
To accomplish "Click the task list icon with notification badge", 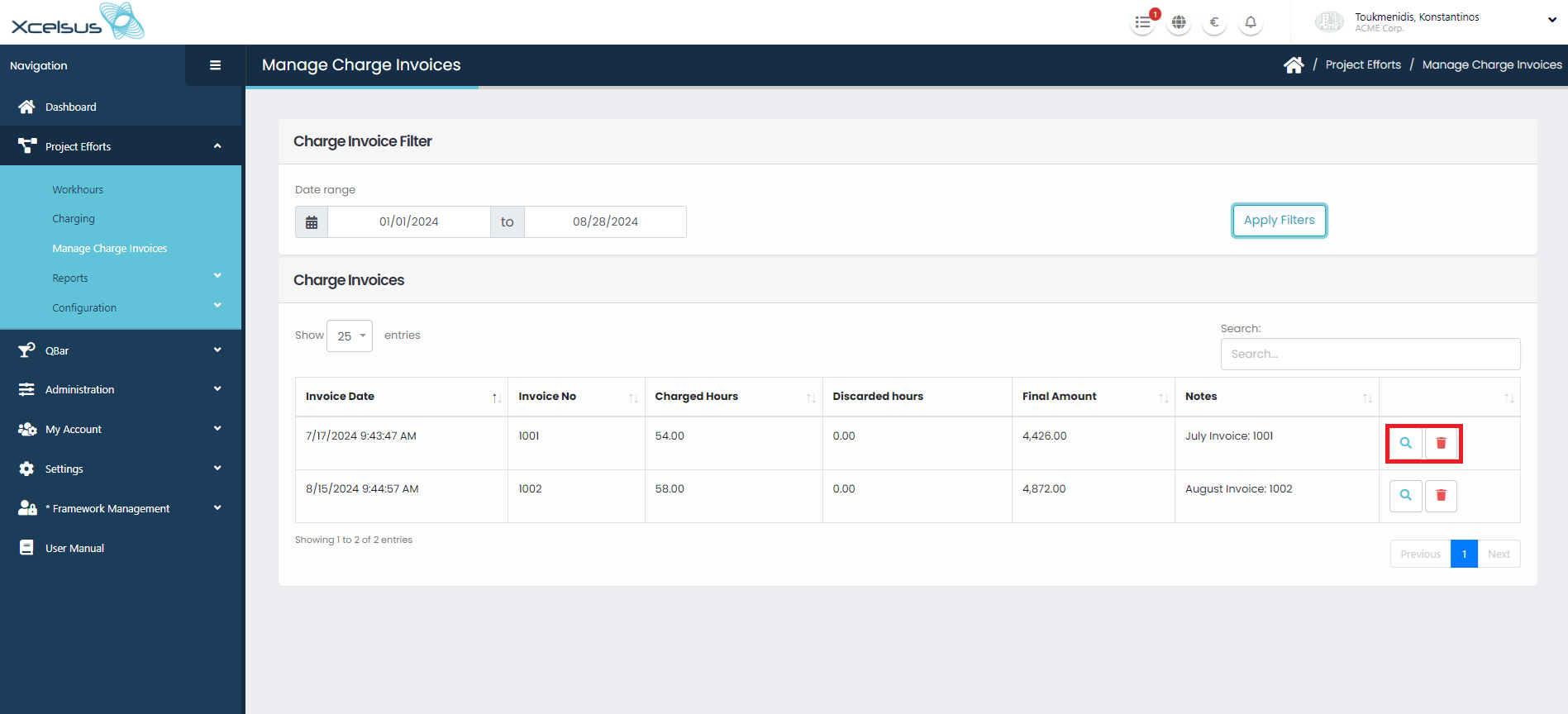I will pos(1142,22).
